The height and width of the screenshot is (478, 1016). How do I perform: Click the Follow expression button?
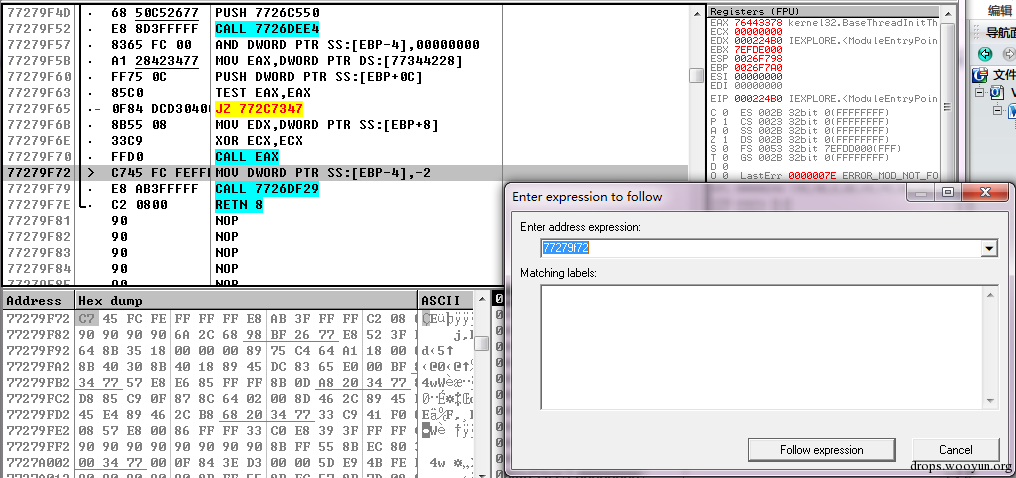(821, 450)
